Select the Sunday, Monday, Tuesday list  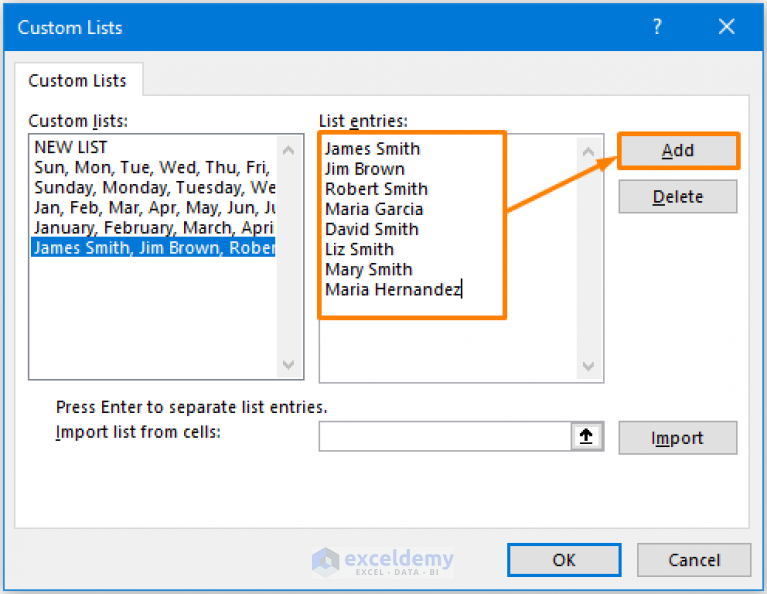[x=154, y=187]
